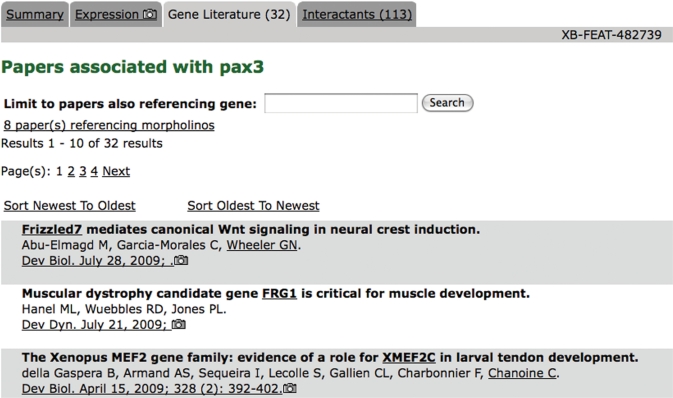673x398 pixels.
Task: Go to results page 2
Action: 71,171
